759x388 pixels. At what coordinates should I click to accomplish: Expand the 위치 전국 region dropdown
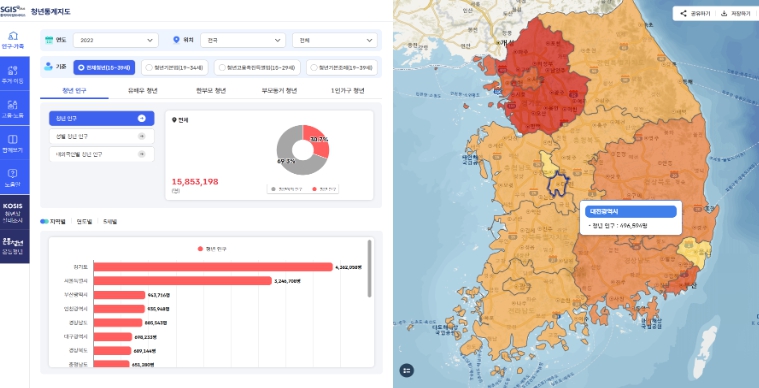click(243, 40)
